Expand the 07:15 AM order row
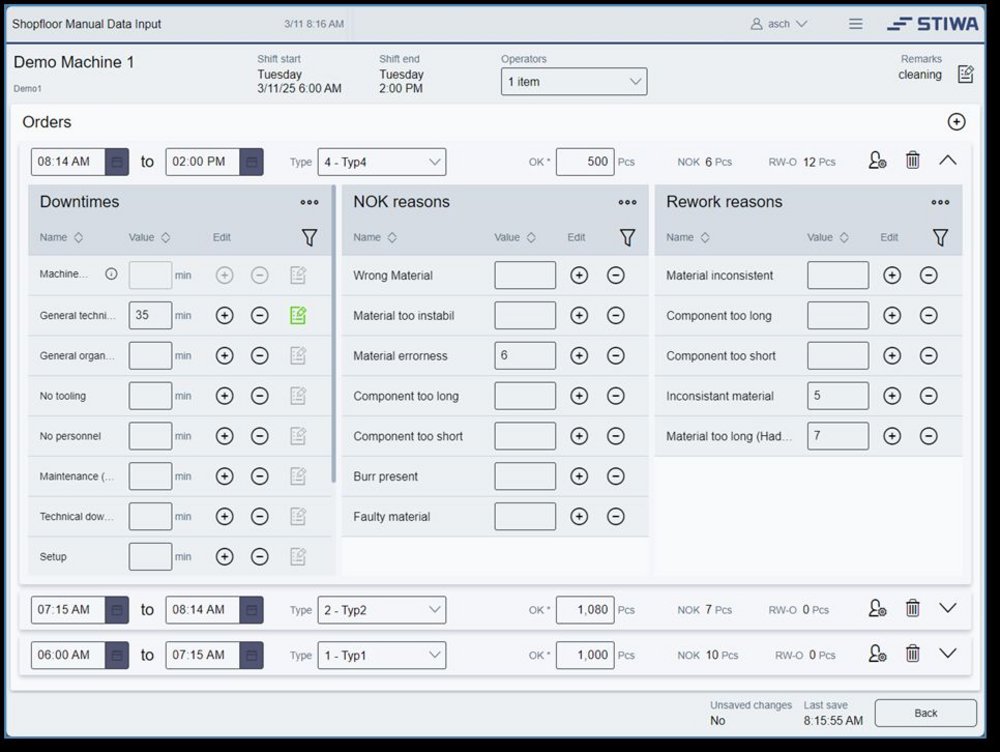 [948, 608]
